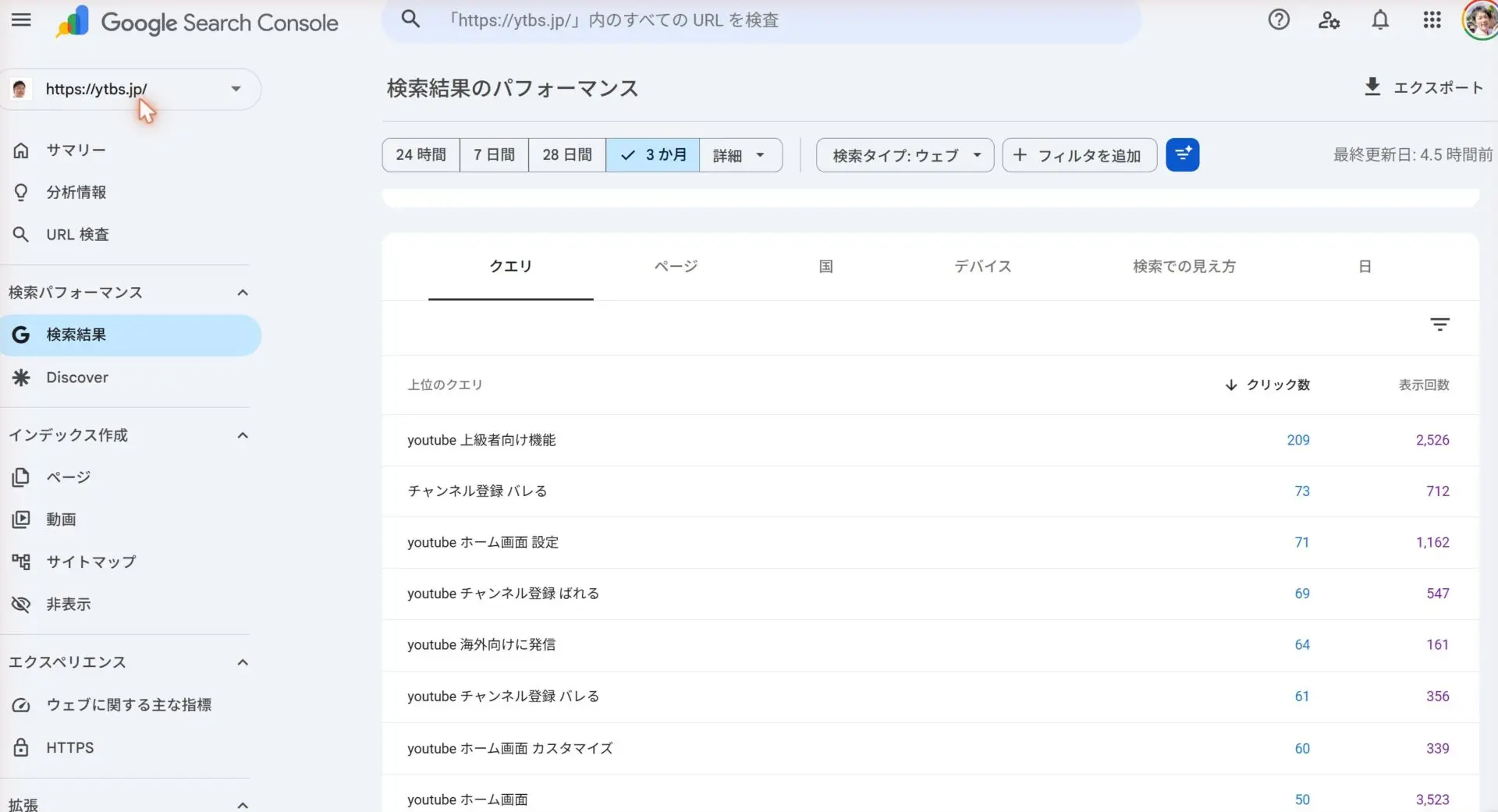This screenshot has width=1498, height=812.
Task: Select query youtube チャンネル登録 バレる
Action: 503,696
